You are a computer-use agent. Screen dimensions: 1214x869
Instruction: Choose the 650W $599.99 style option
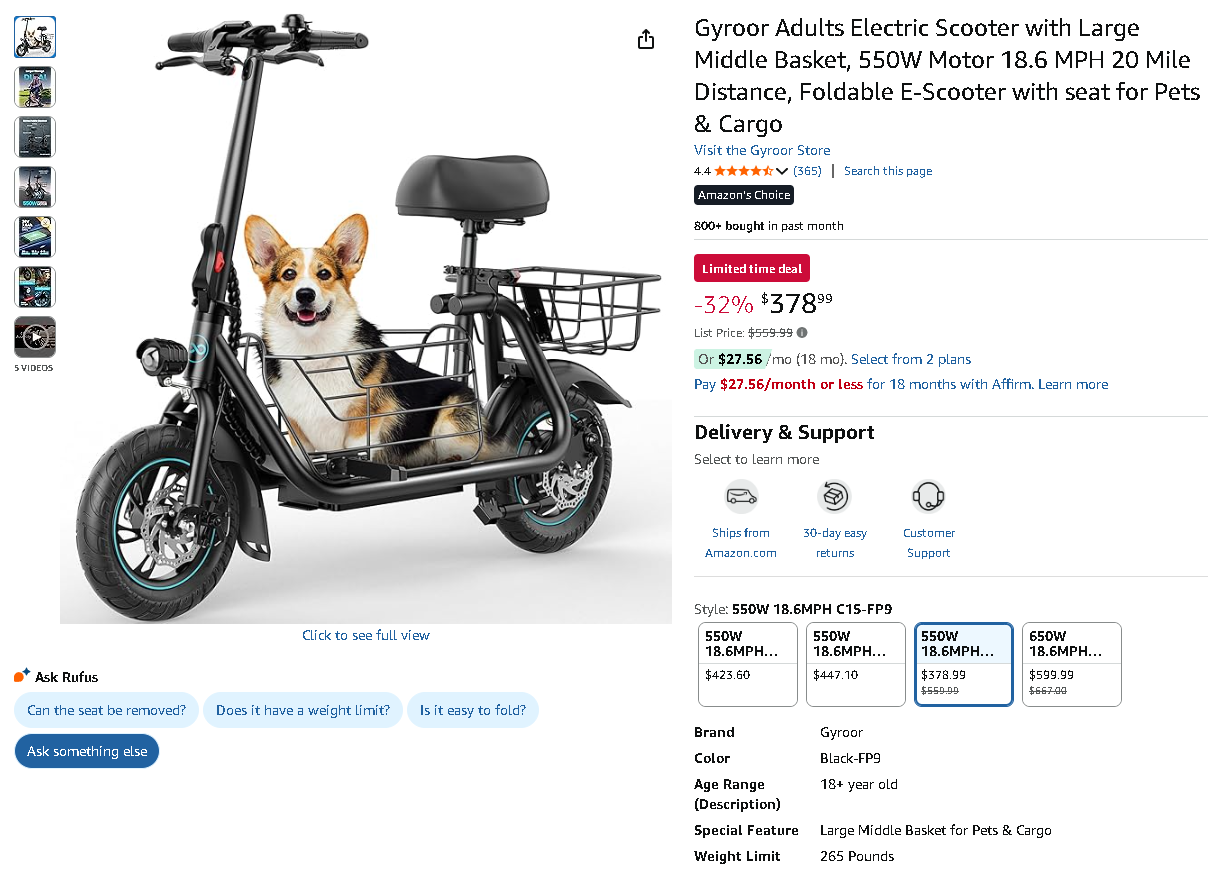1071,663
